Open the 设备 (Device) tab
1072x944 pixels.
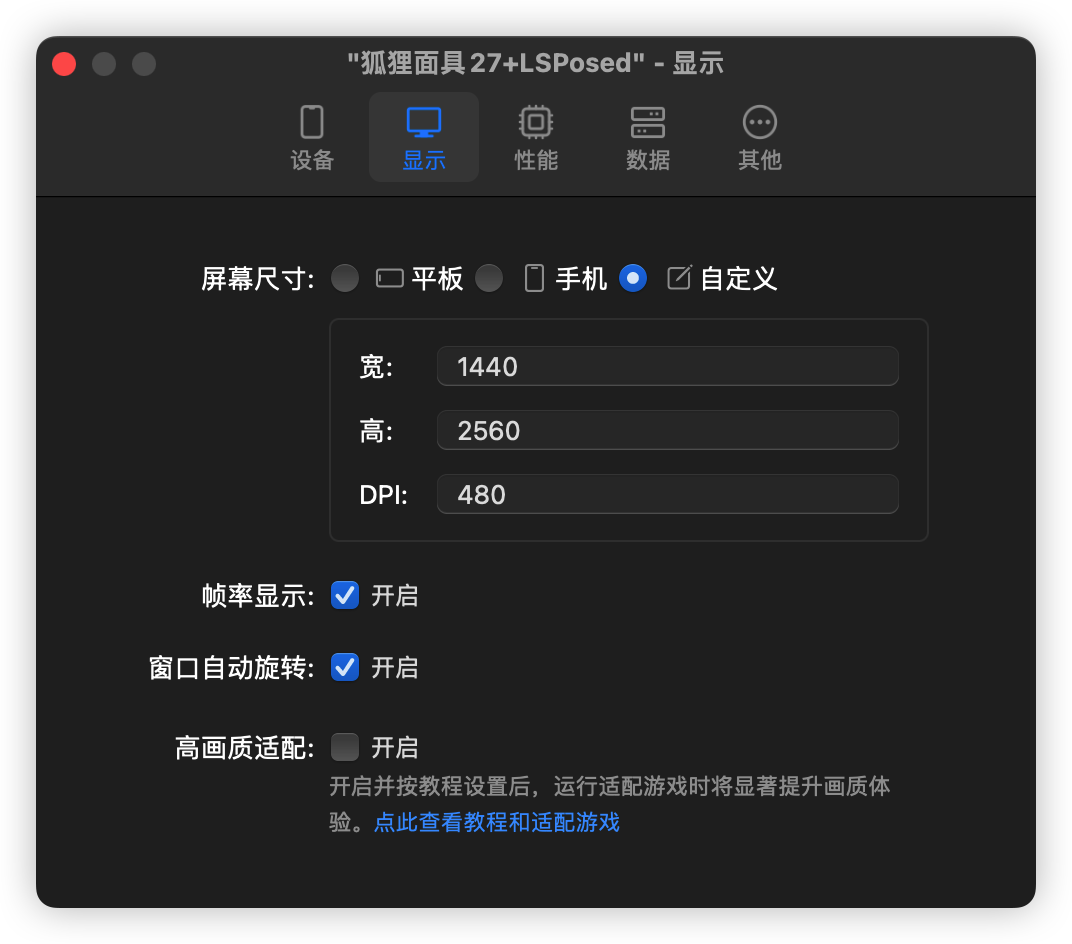tap(312, 137)
